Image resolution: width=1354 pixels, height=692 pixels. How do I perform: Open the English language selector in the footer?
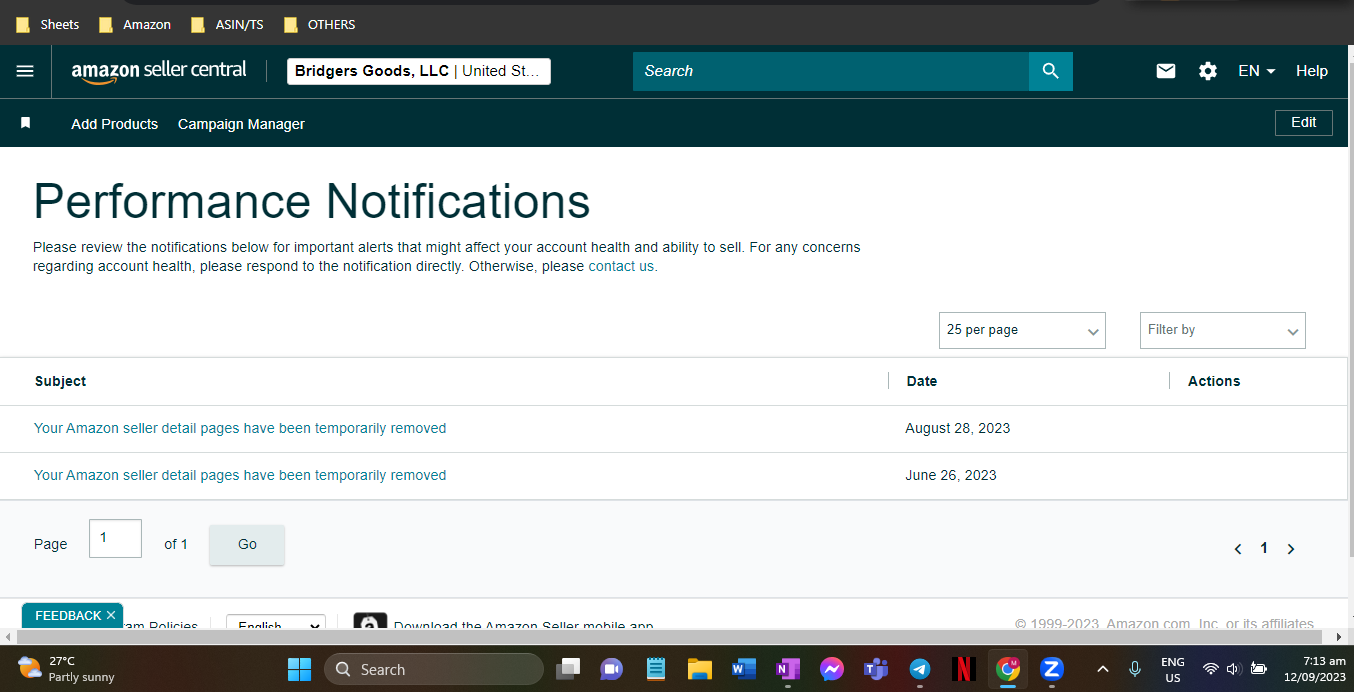[276, 623]
